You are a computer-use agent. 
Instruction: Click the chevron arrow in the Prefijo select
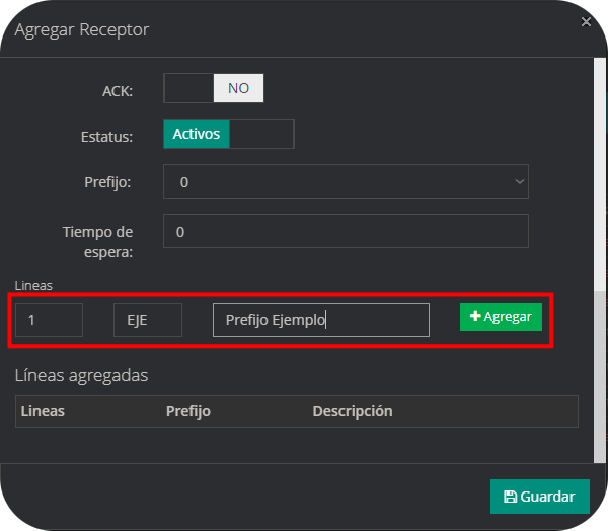point(519,182)
